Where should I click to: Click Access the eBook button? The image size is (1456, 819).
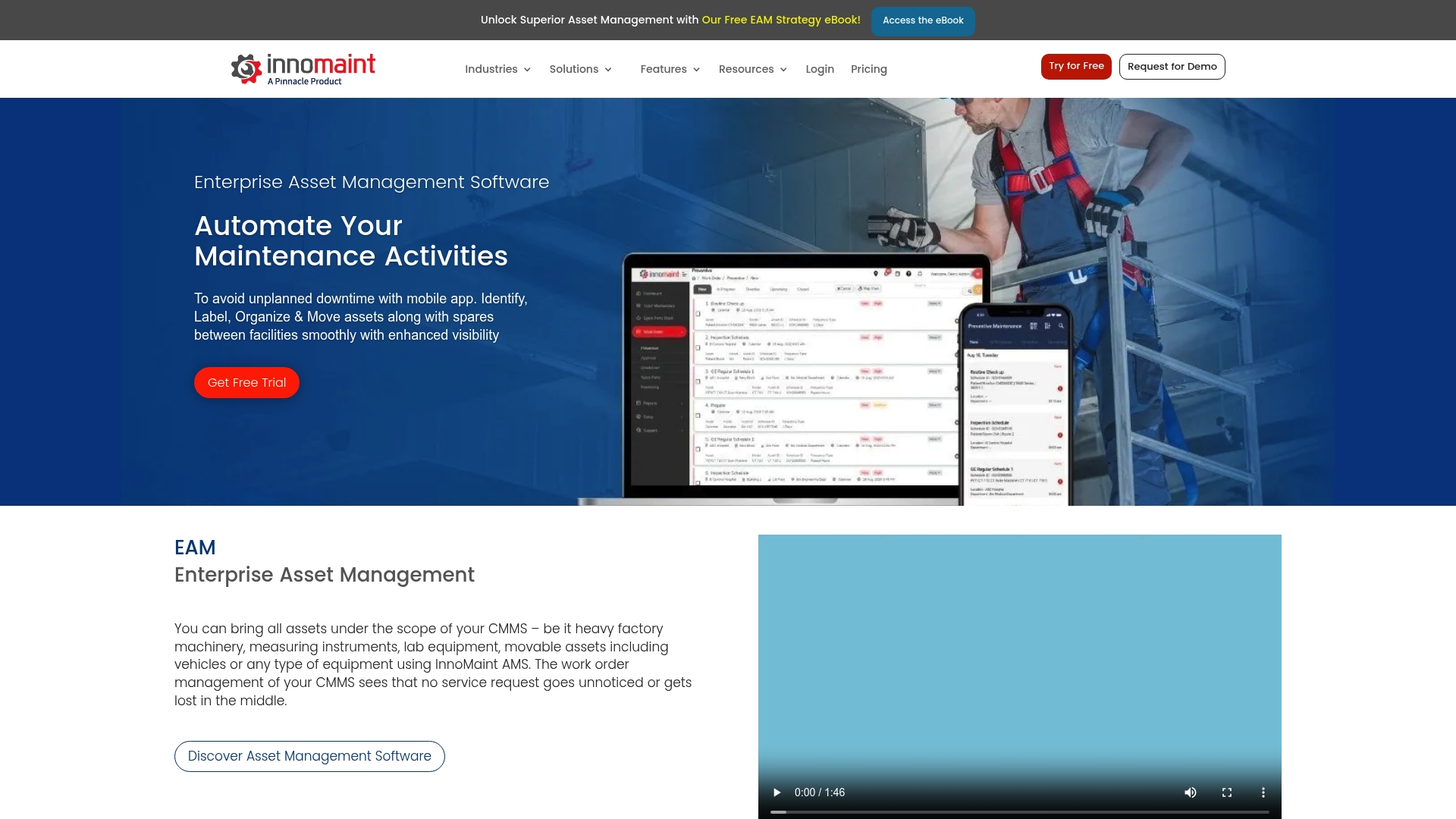(x=923, y=20)
